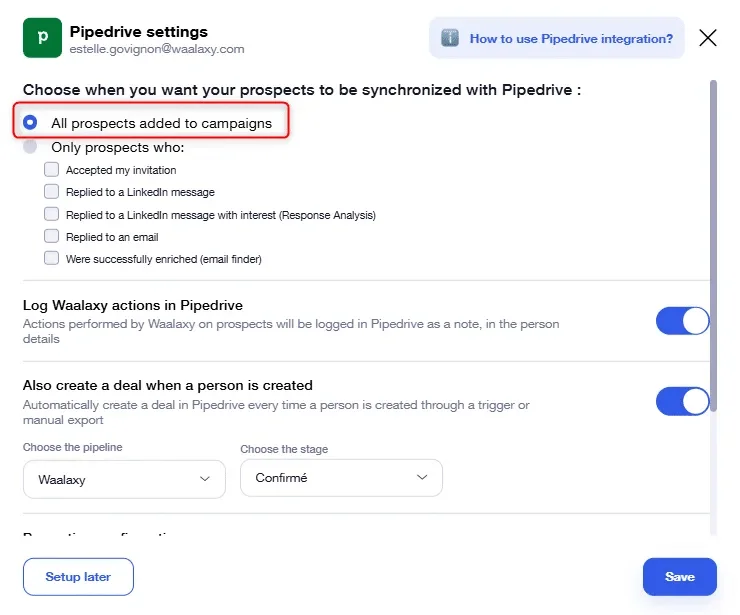Viewport: 740px width, 615px height.
Task: Toggle Log Waalaxy actions in Pipedrive switch
Action: 682,321
